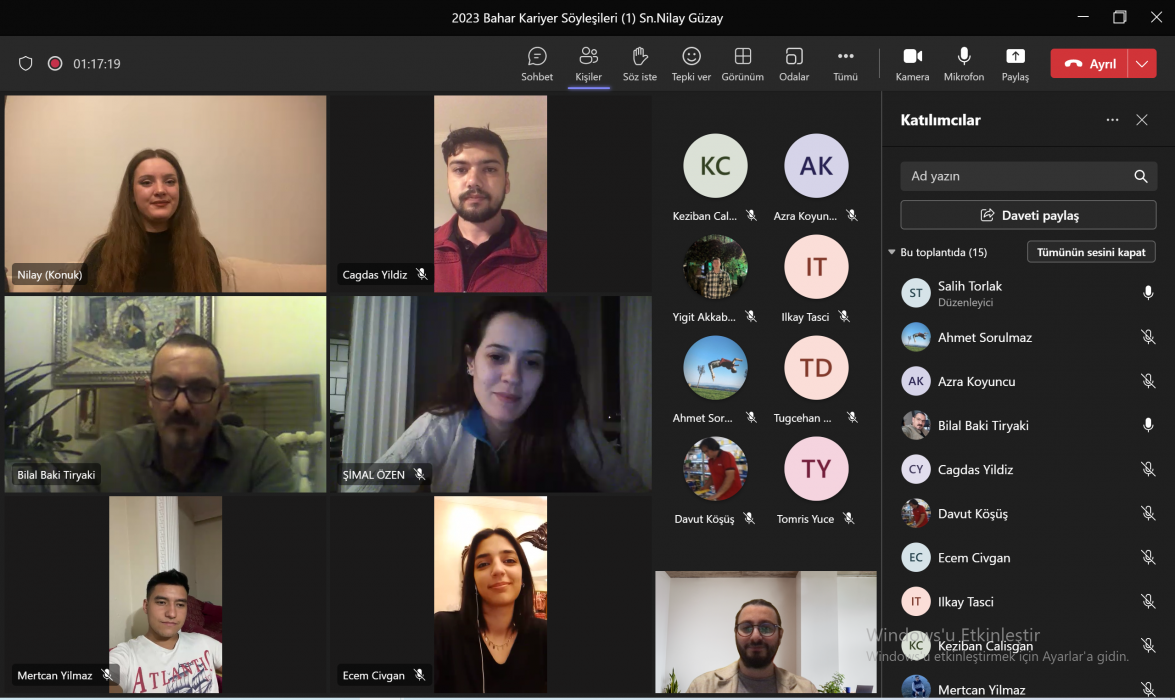Open the Görünüm view options
1175x700 pixels.
click(742, 63)
